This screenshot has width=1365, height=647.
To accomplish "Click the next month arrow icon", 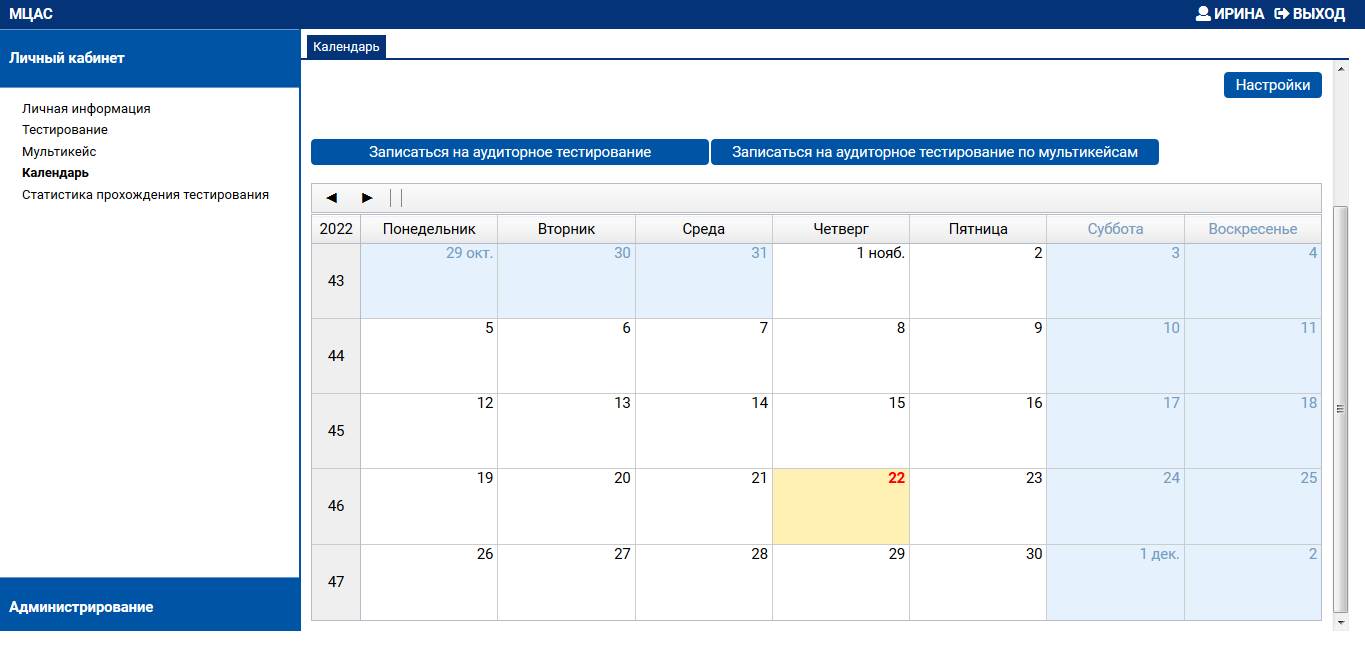I will (x=367, y=198).
